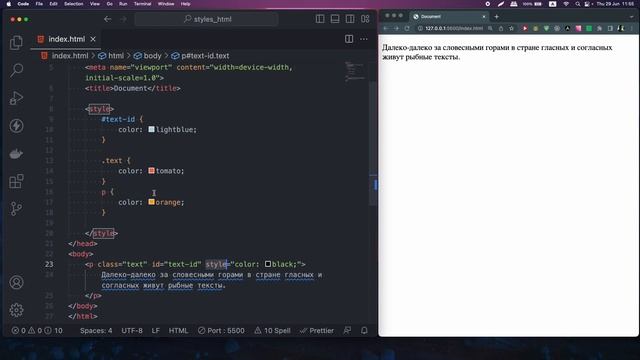This screenshot has width=640, height=360.
Task: Click the styles_html command center search box
Action: pyautogui.click(x=207, y=19)
